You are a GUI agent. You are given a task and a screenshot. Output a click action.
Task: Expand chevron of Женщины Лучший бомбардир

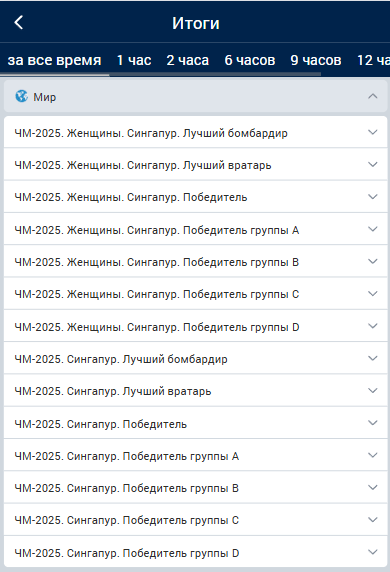tap(372, 132)
